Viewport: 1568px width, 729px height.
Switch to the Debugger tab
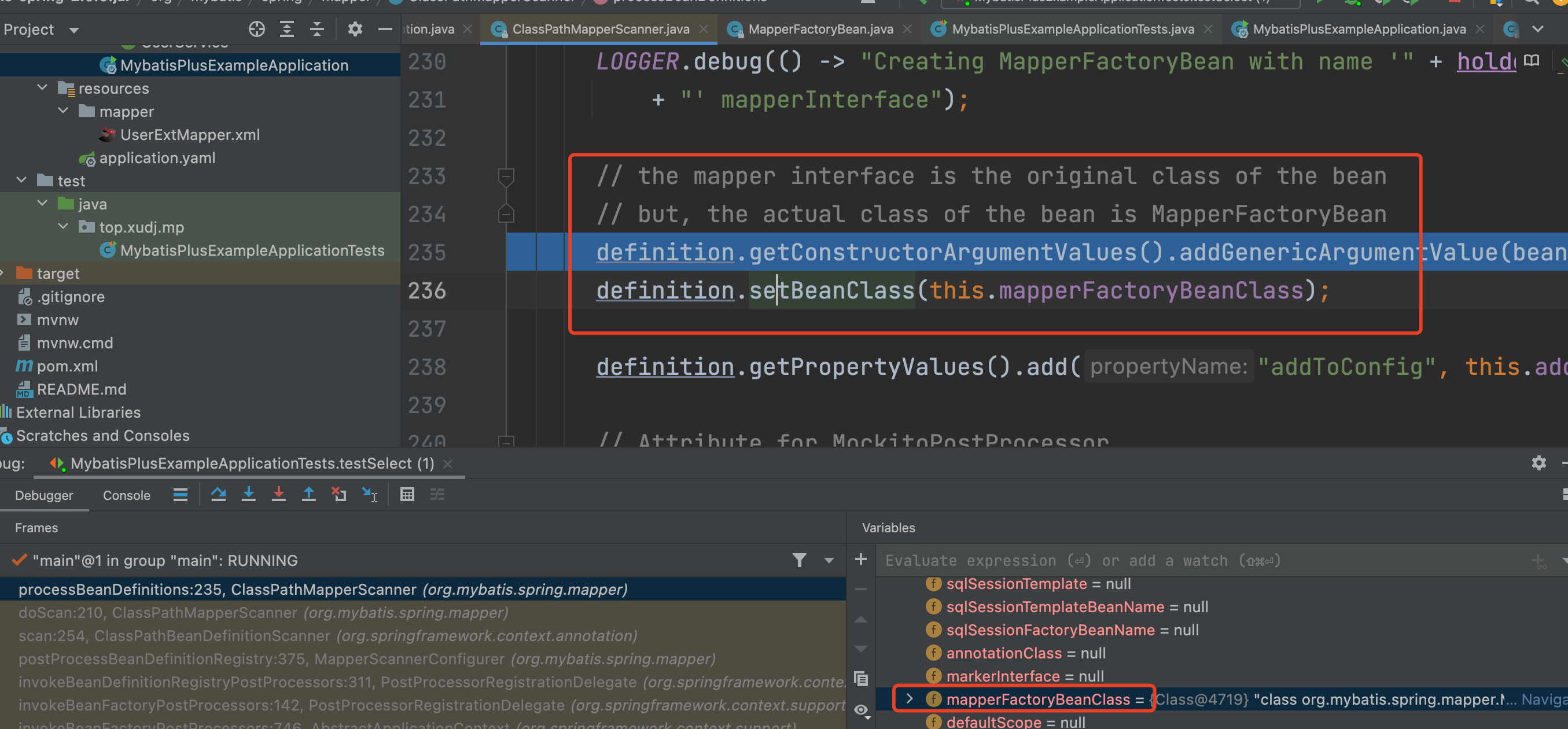click(44, 495)
